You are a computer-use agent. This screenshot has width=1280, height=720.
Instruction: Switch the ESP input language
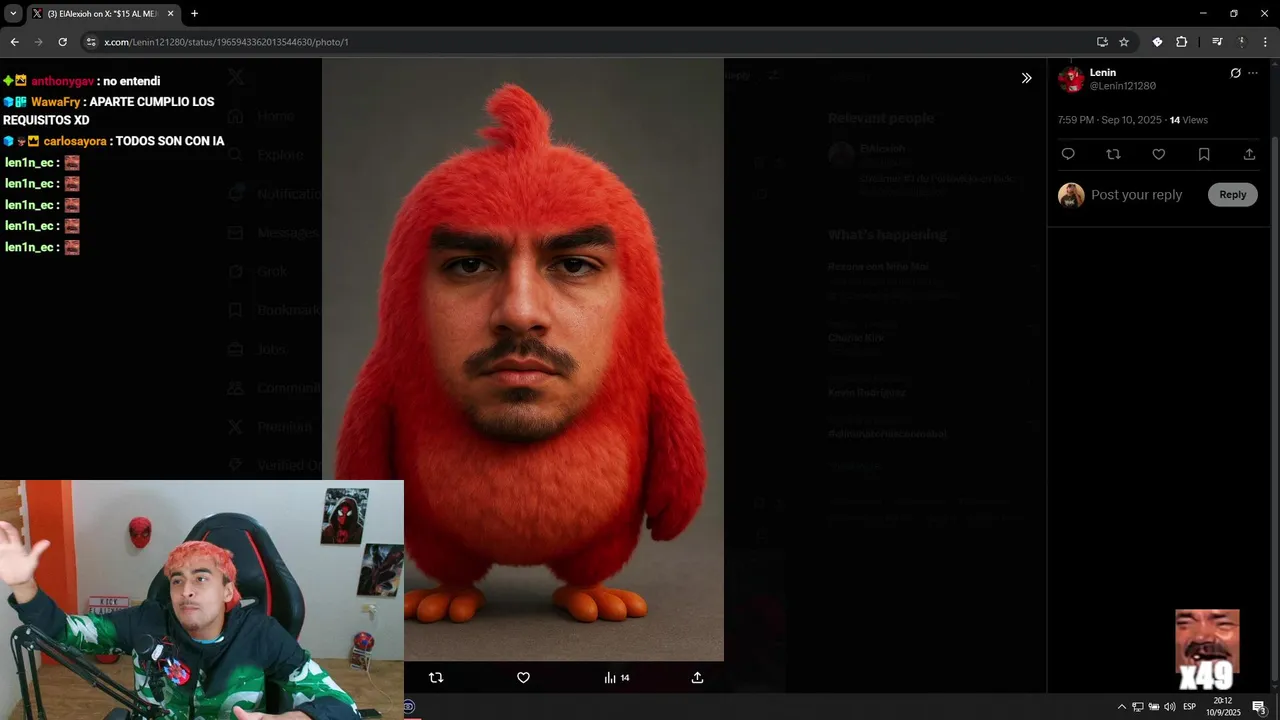(x=1190, y=707)
